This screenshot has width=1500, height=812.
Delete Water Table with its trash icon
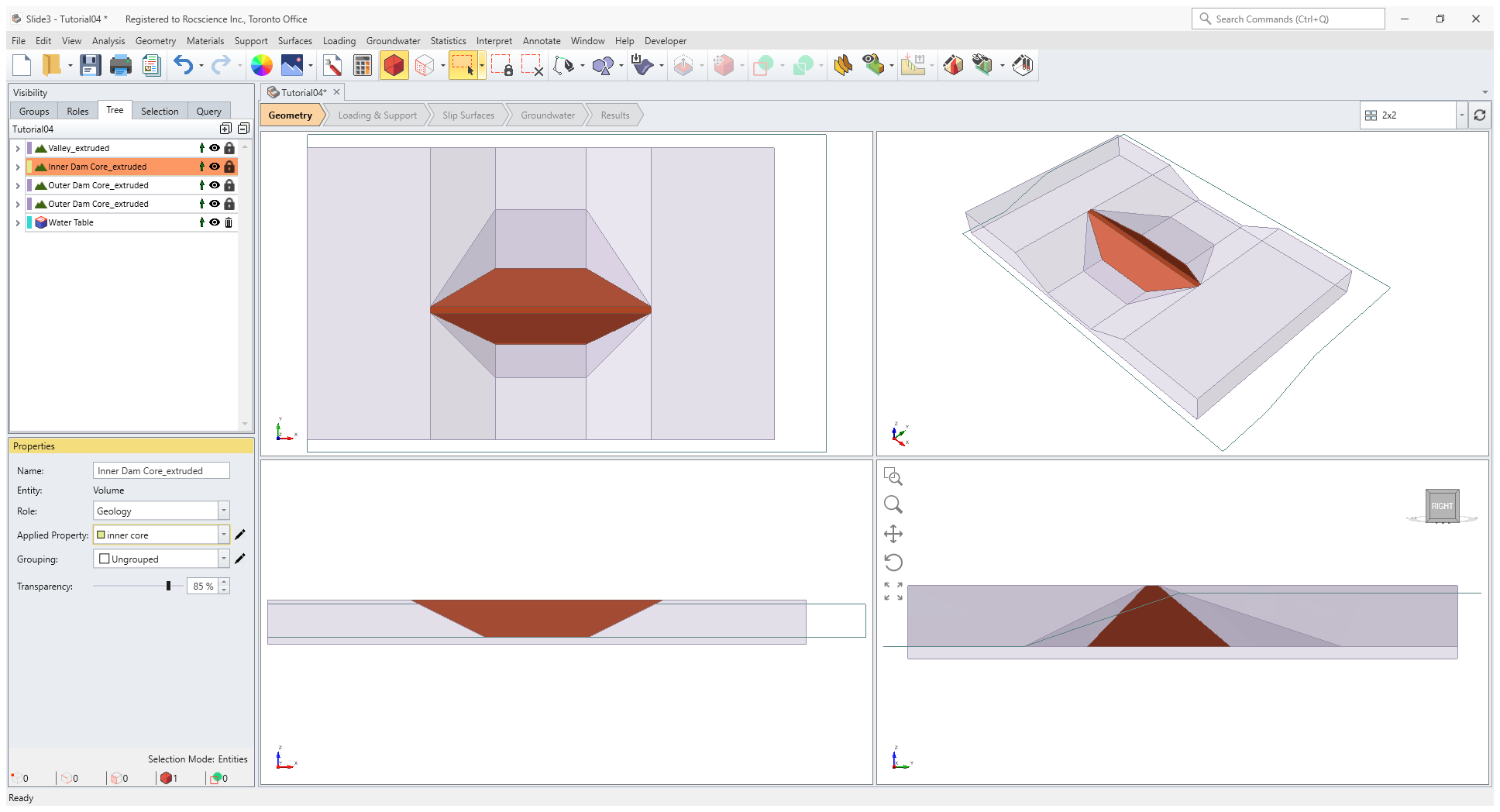(229, 222)
